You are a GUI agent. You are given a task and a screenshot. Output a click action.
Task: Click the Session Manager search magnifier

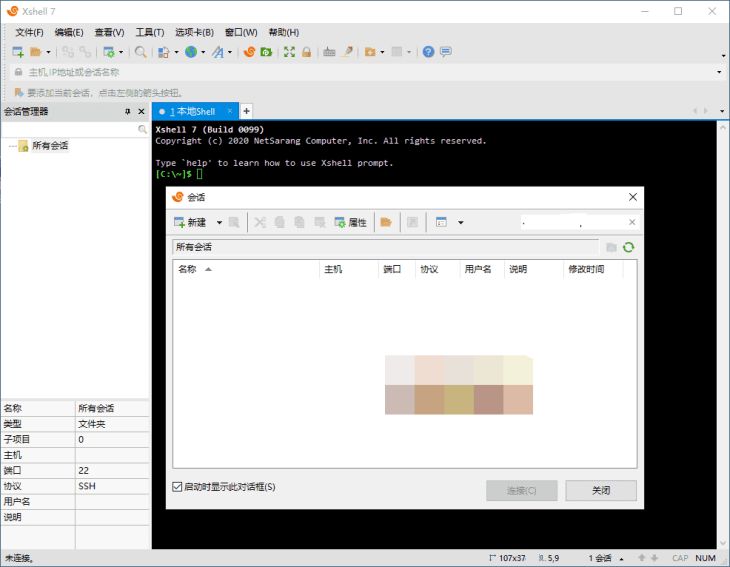[x=142, y=129]
